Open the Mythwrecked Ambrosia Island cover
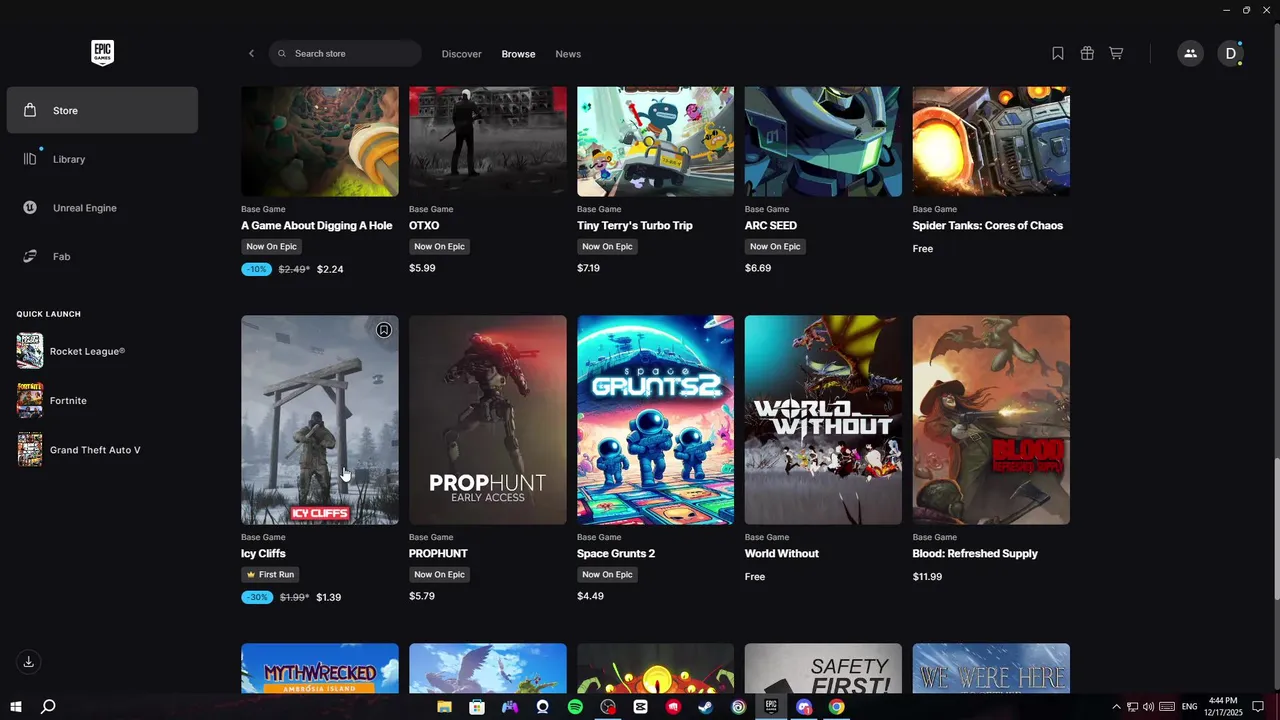The width and height of the screenshot is (1280, 720). pyautogui.click(x=320, y=668)
